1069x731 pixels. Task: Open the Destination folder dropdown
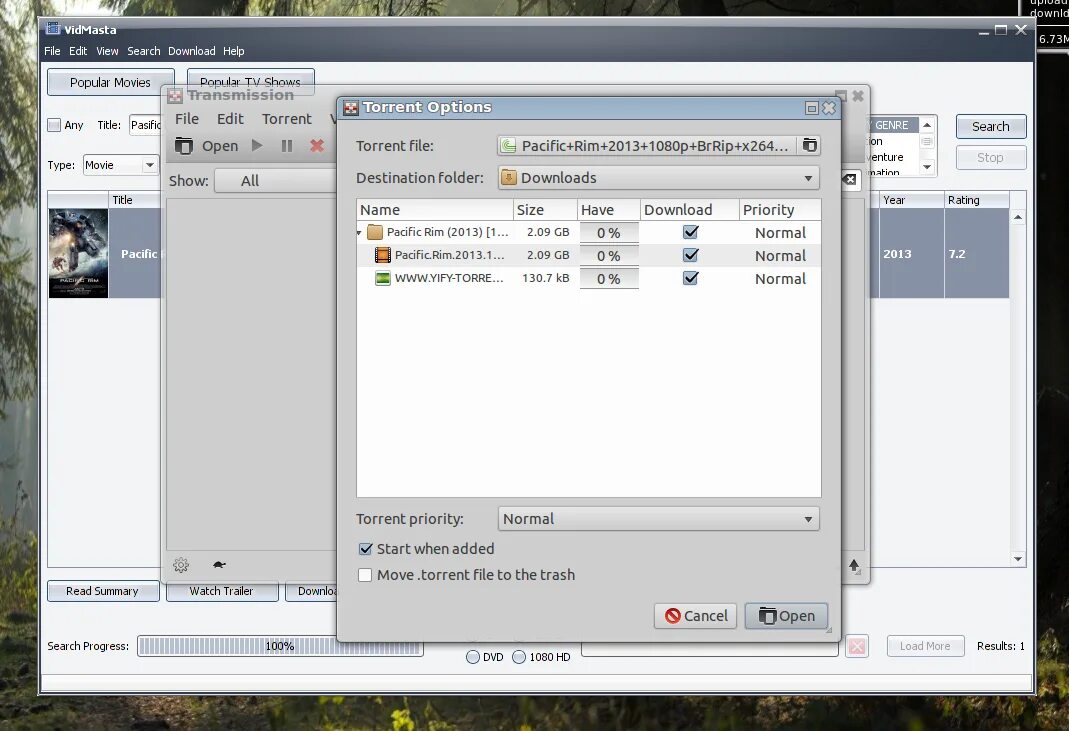point(659,178)
